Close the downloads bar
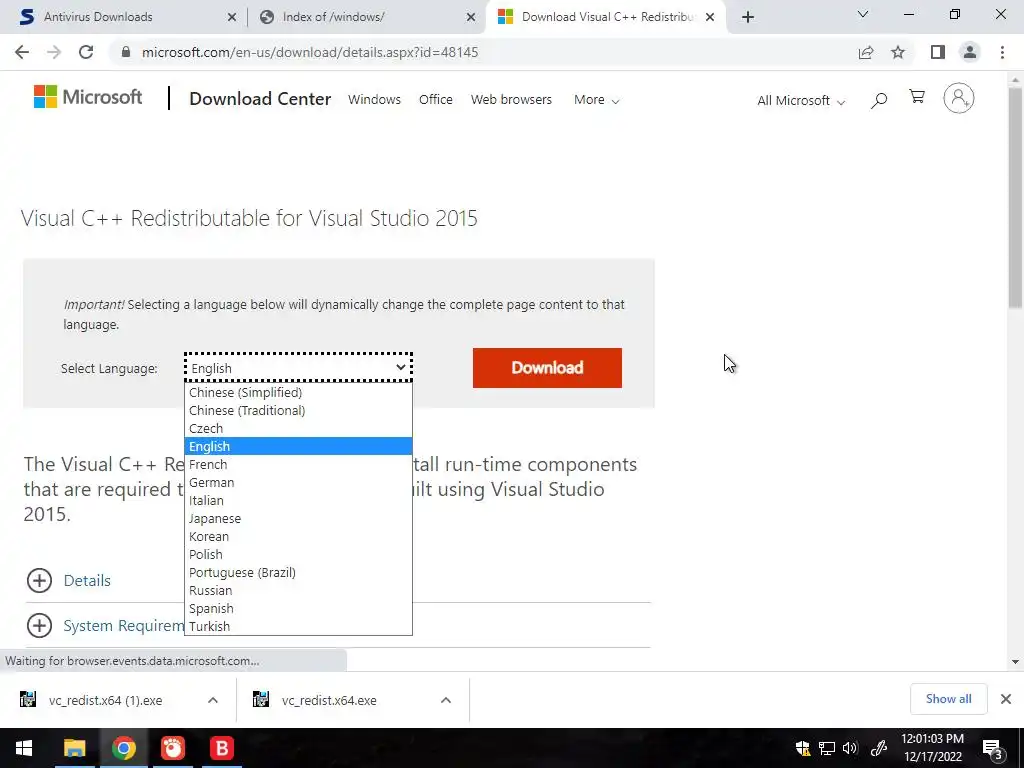The image size is (1024, 768). point(1006,699)
